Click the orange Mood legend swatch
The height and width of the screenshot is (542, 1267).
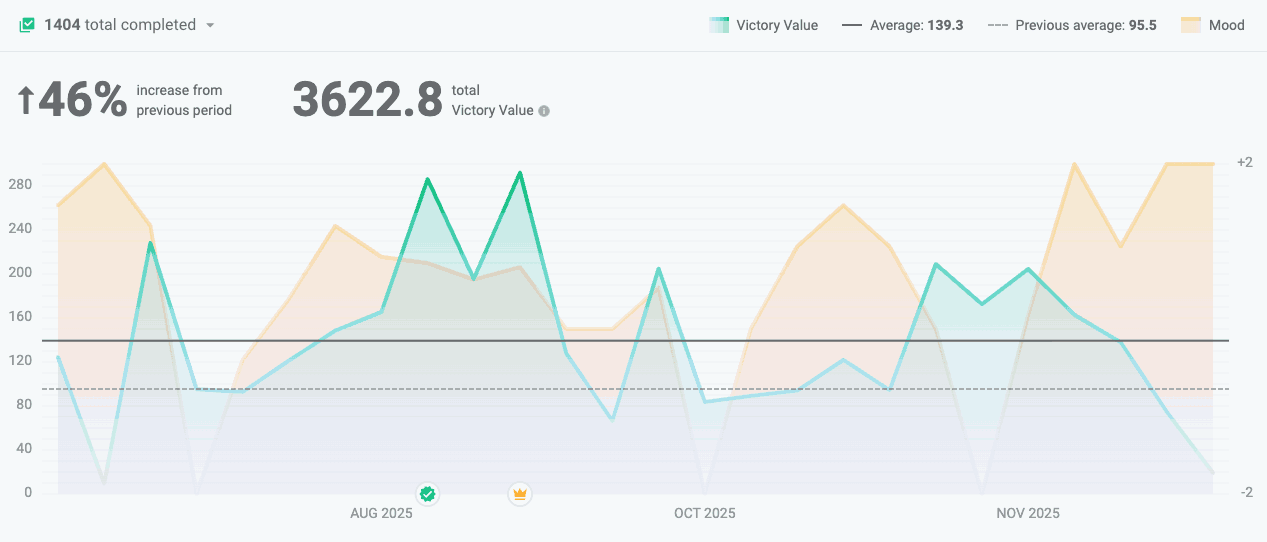(1190, 26)
